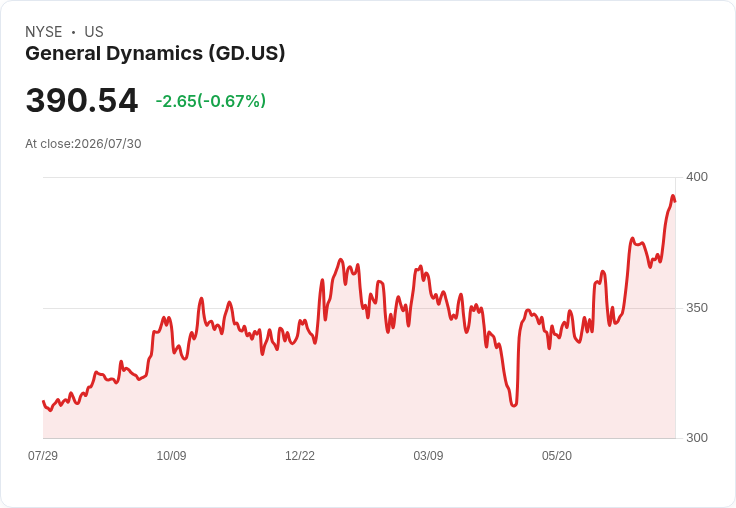Click the NYSE exchange label

coord(44,32)
